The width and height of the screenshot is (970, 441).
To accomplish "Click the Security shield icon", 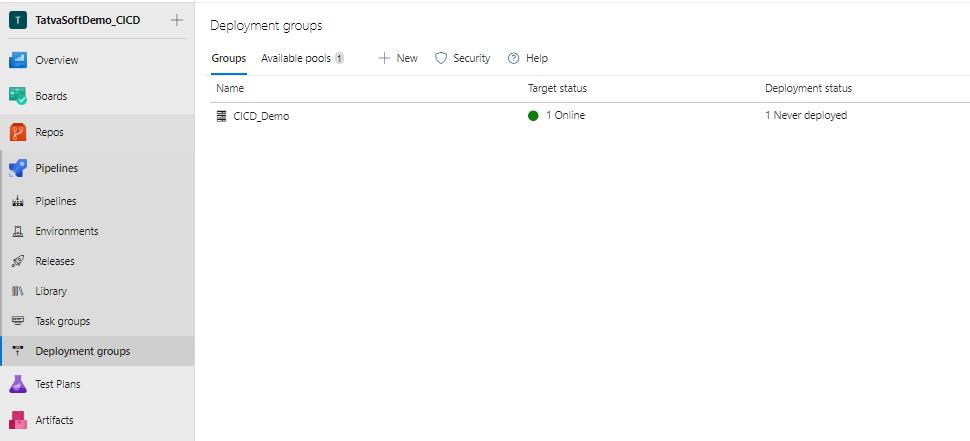I will coord(441,58).
